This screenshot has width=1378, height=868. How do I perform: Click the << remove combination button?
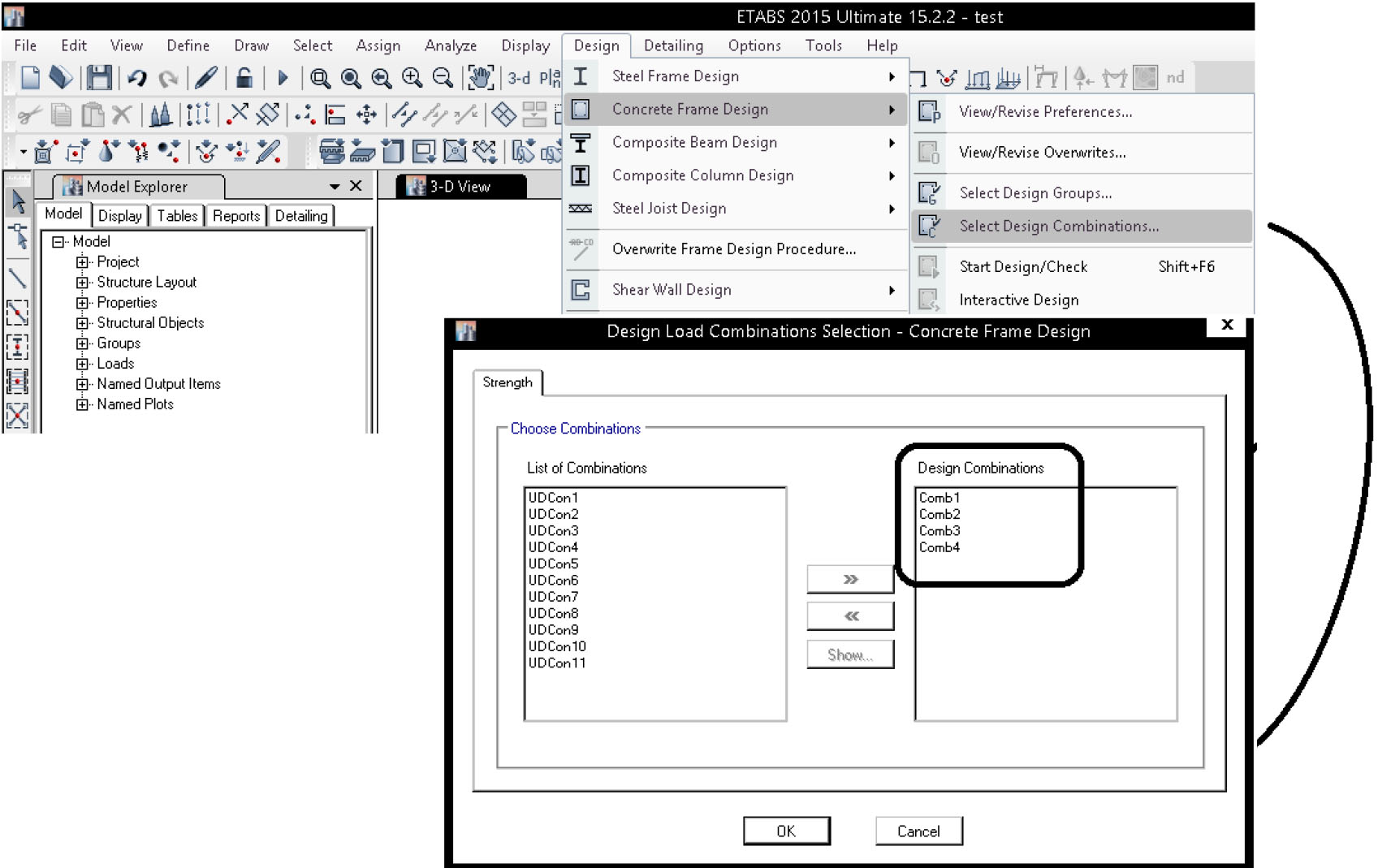tap(850, 616)
